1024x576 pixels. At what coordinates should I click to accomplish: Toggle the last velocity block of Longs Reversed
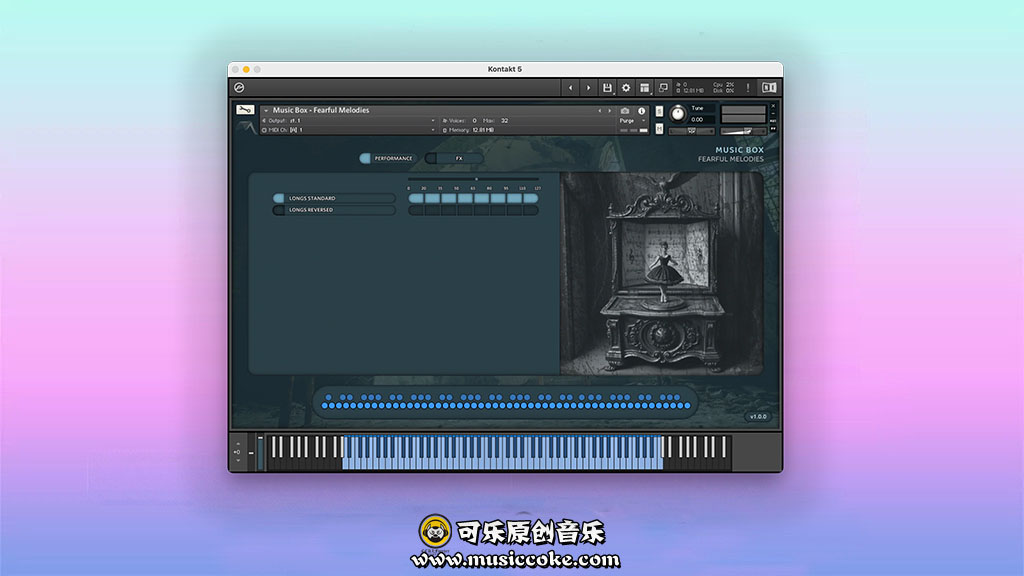click(x=530, y=210)
